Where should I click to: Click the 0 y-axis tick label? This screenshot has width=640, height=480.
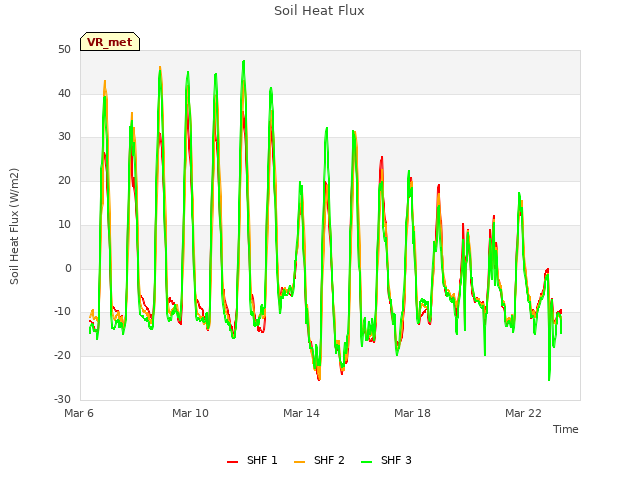tap(68, 269)
